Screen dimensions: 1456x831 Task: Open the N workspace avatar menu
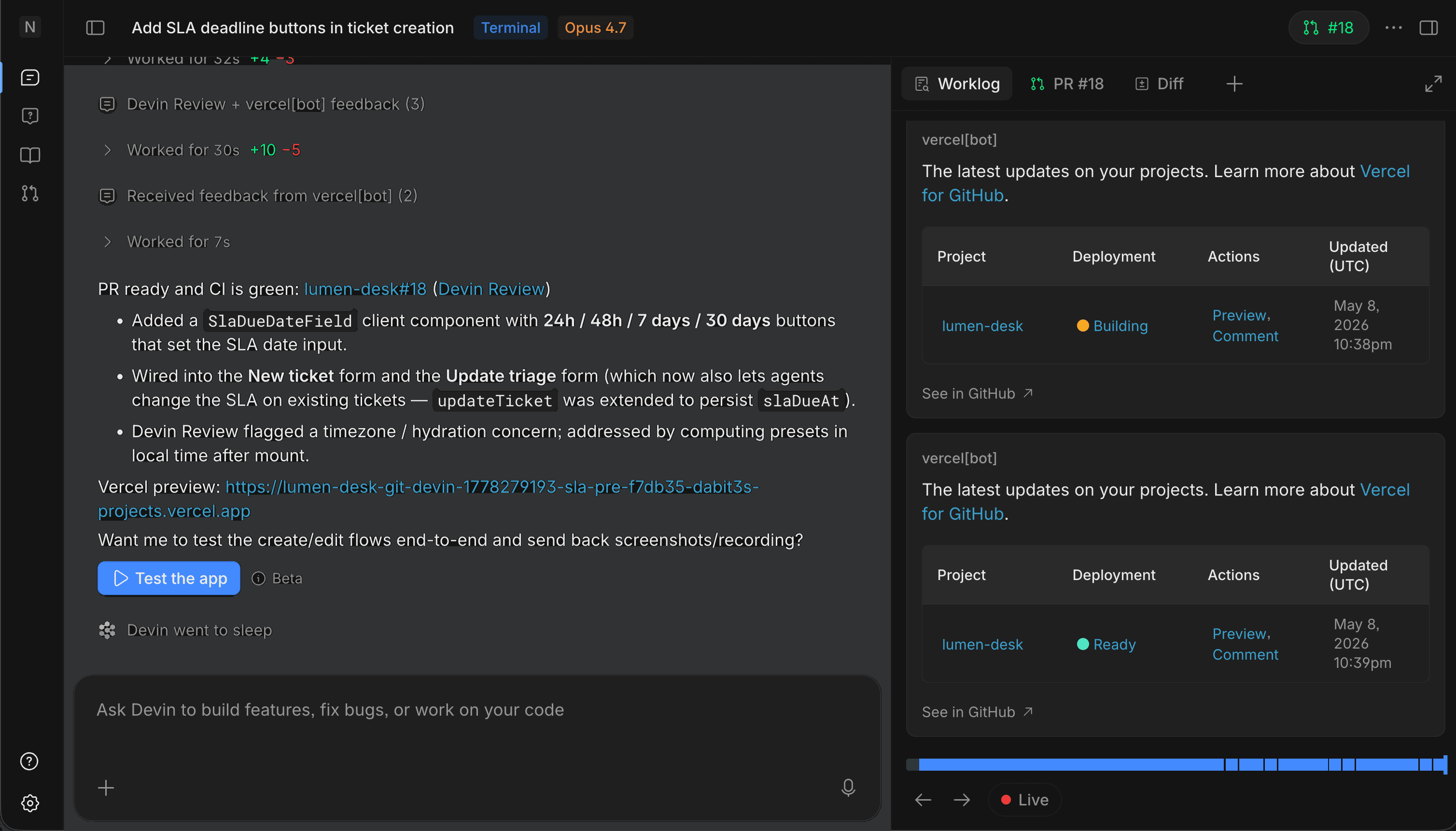coord(30,27)
